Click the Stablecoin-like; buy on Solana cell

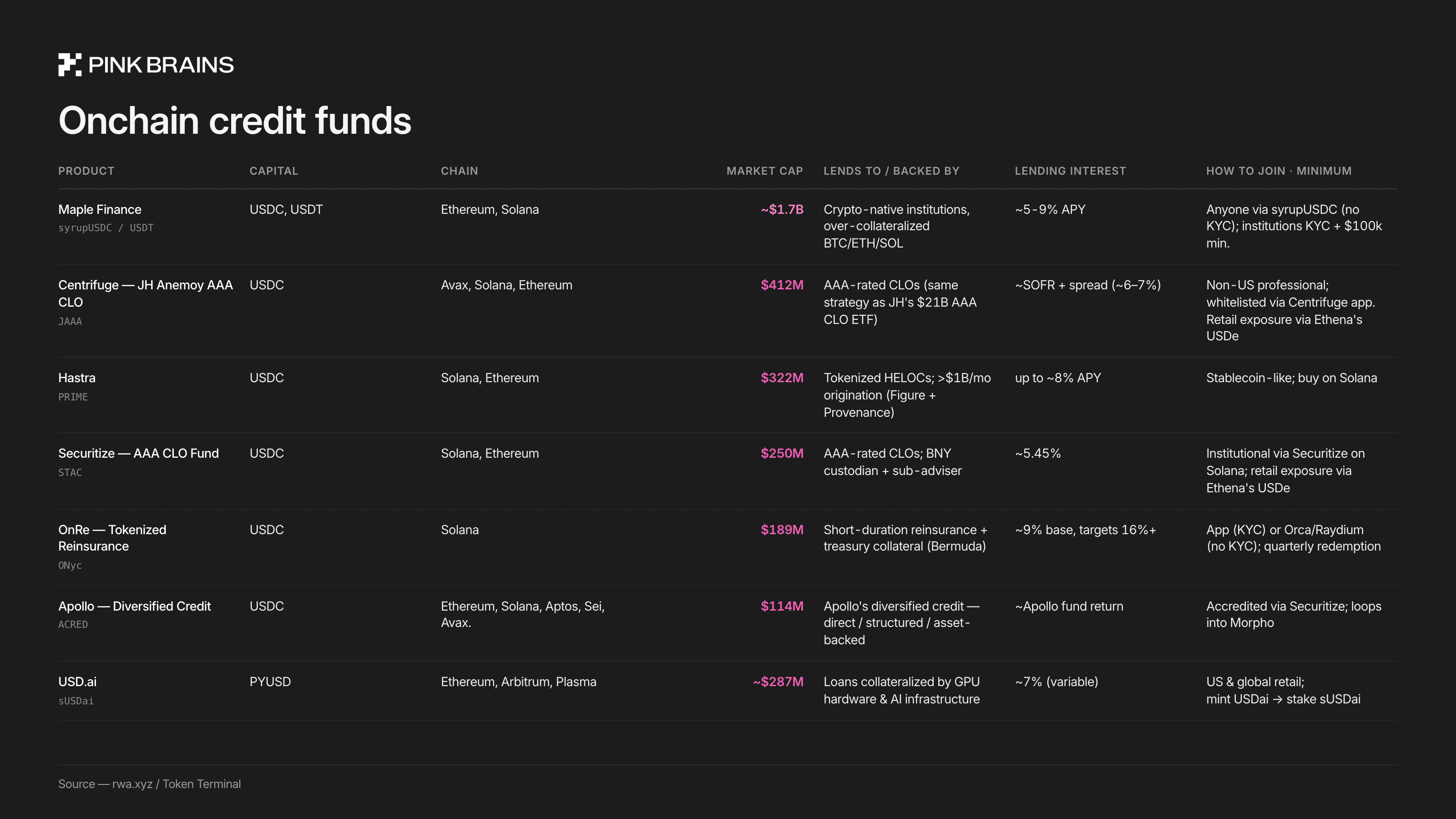point(1292,378)
